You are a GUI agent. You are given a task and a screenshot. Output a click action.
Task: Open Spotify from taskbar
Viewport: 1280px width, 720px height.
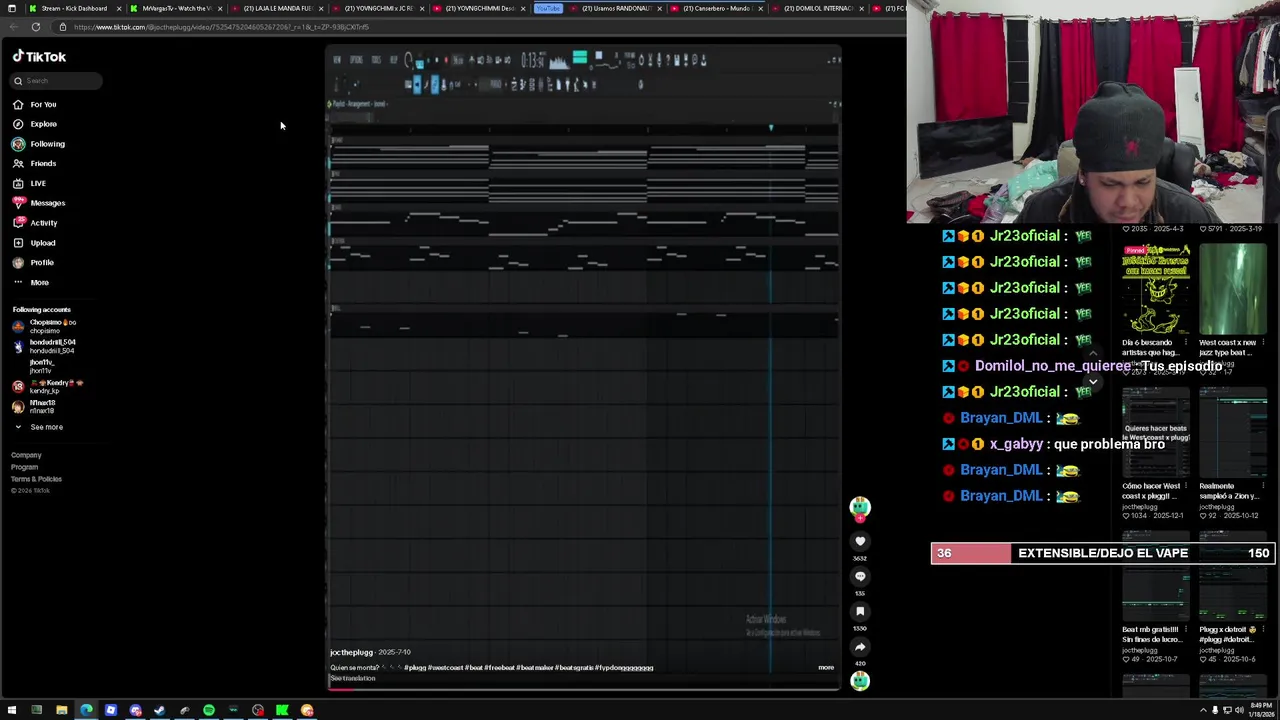[x=209, y=710]
